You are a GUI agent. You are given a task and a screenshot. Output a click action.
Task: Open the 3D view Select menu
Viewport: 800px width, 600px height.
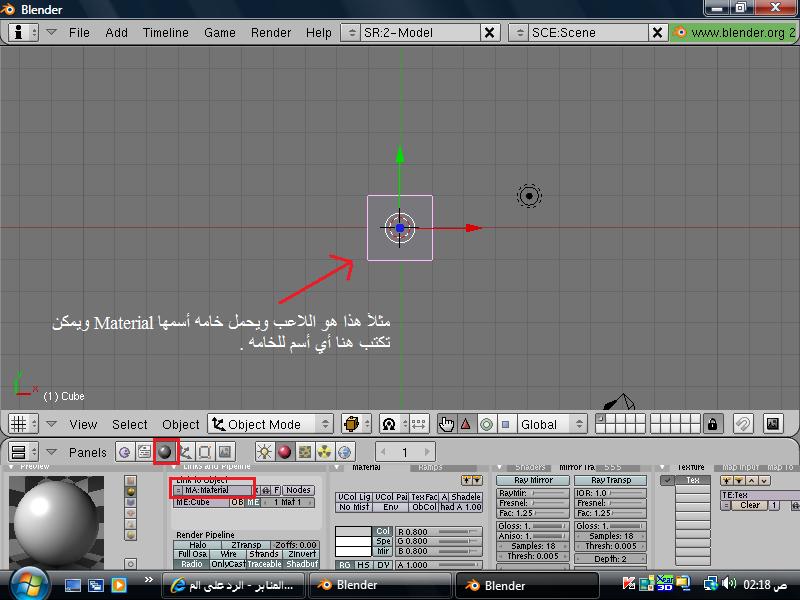pyautogui.click(x=130, y=424)
